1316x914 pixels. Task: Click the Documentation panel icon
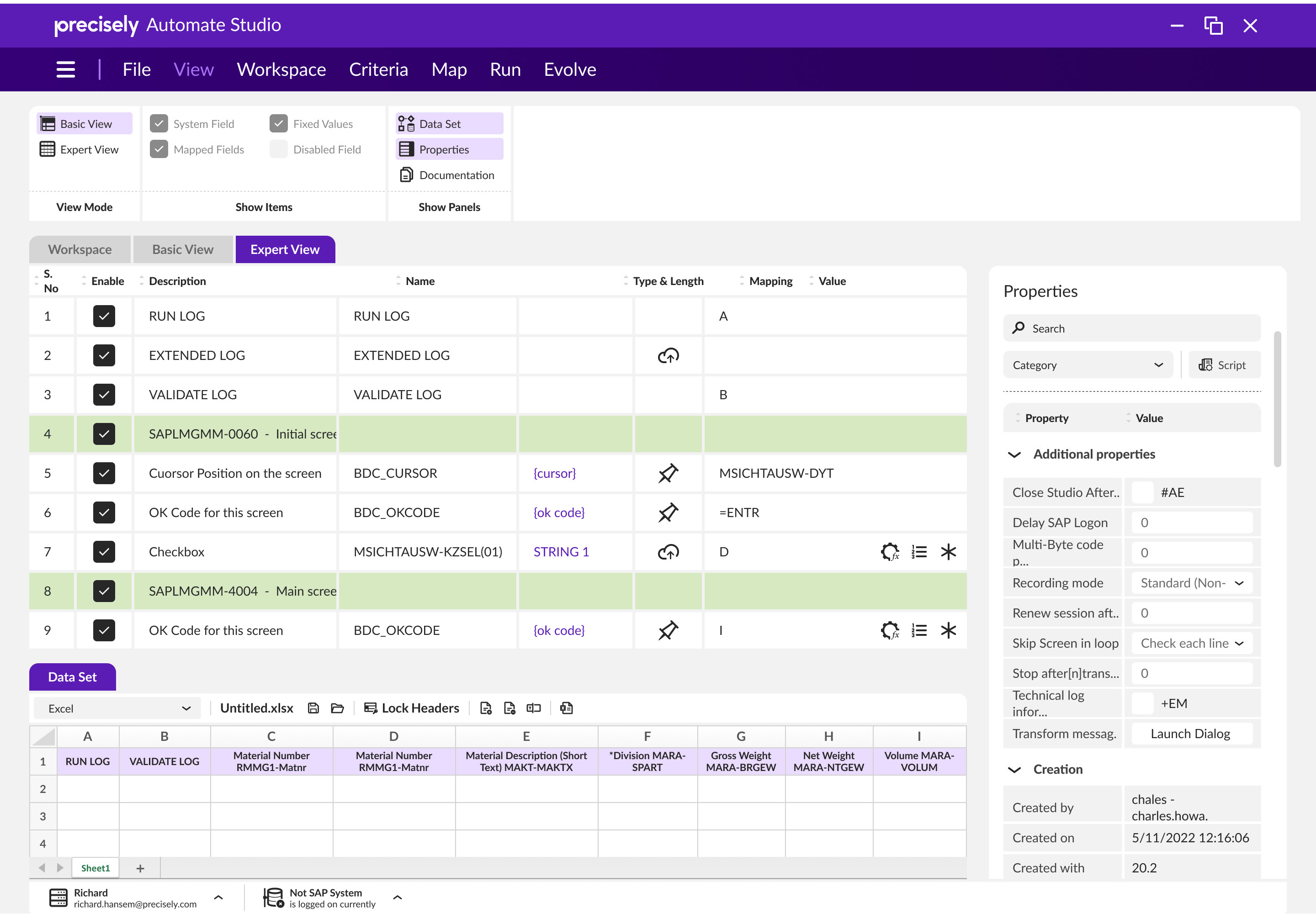click(406, 174)
